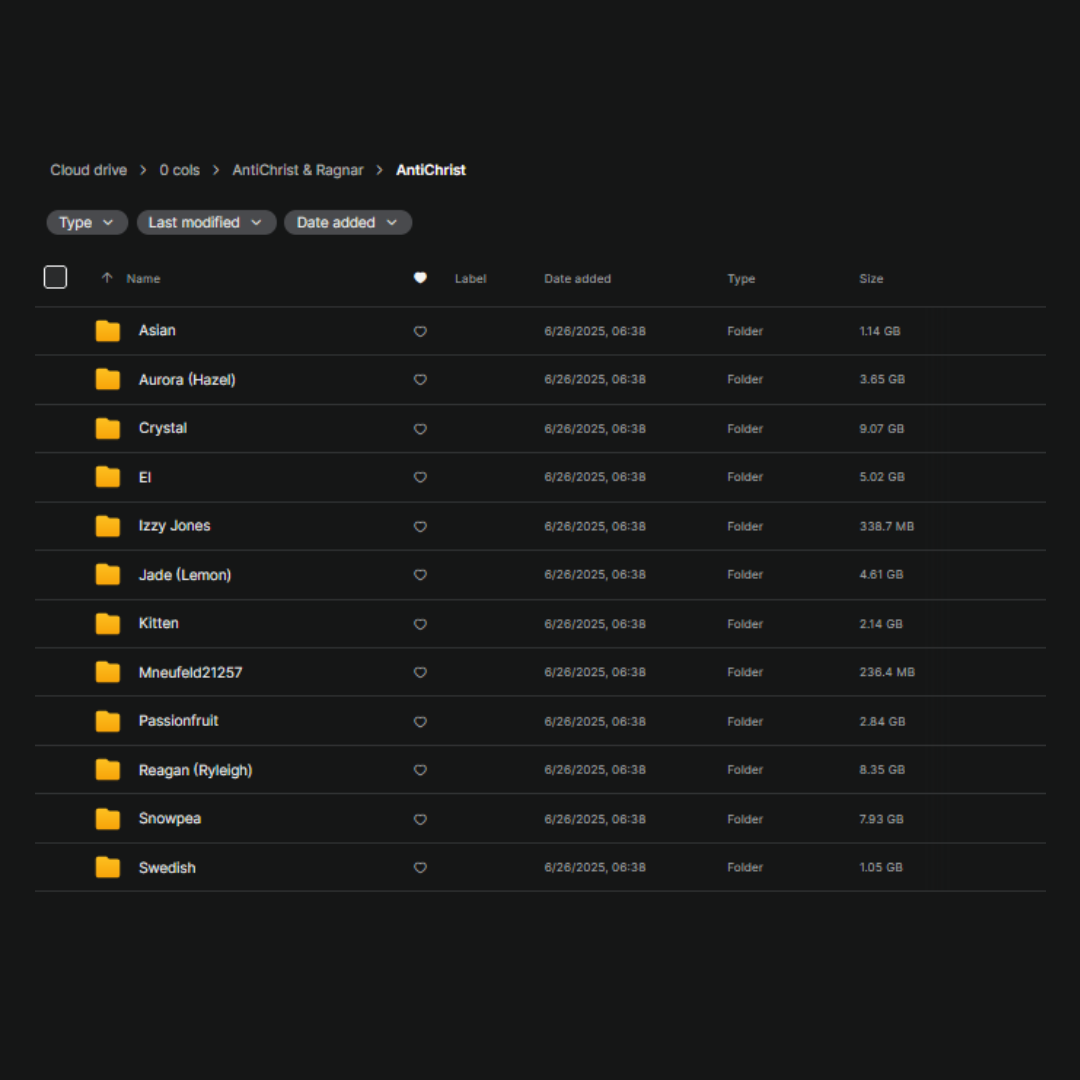Toggle favorite heart on the El row

(x=420, y=478)
